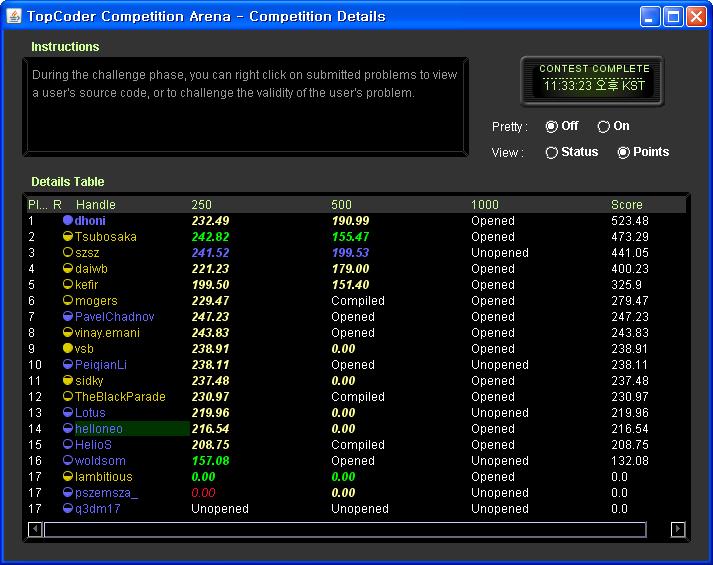Sort by the 500 column header
713x565 pixels.
tap(341, 205)
